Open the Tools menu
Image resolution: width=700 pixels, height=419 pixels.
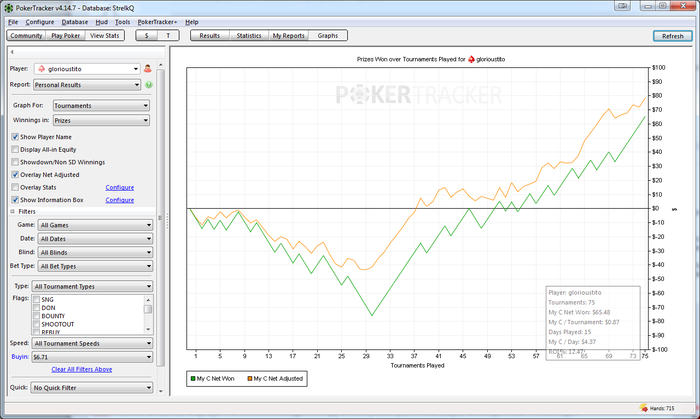click(x=122, y=22)
